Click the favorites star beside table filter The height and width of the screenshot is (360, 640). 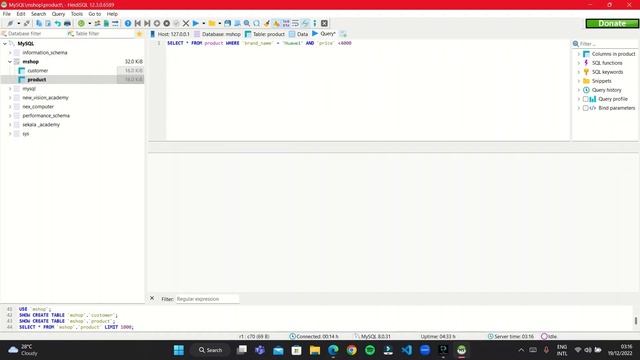coord(139,33)
